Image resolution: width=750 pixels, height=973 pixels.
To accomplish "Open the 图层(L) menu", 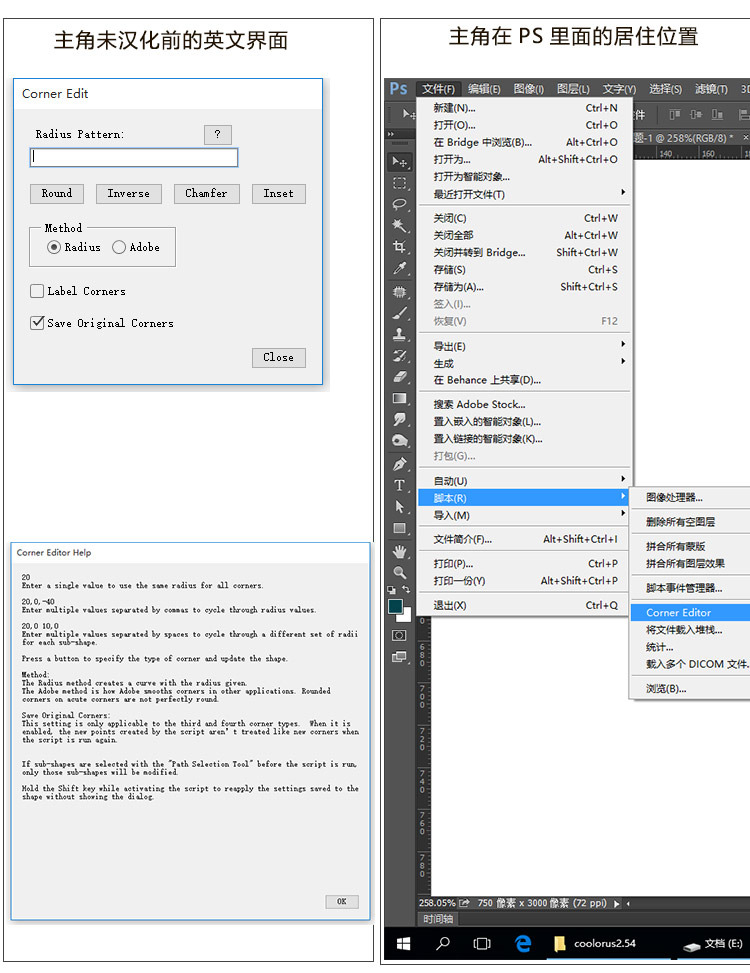I will [x=573, y=89].
